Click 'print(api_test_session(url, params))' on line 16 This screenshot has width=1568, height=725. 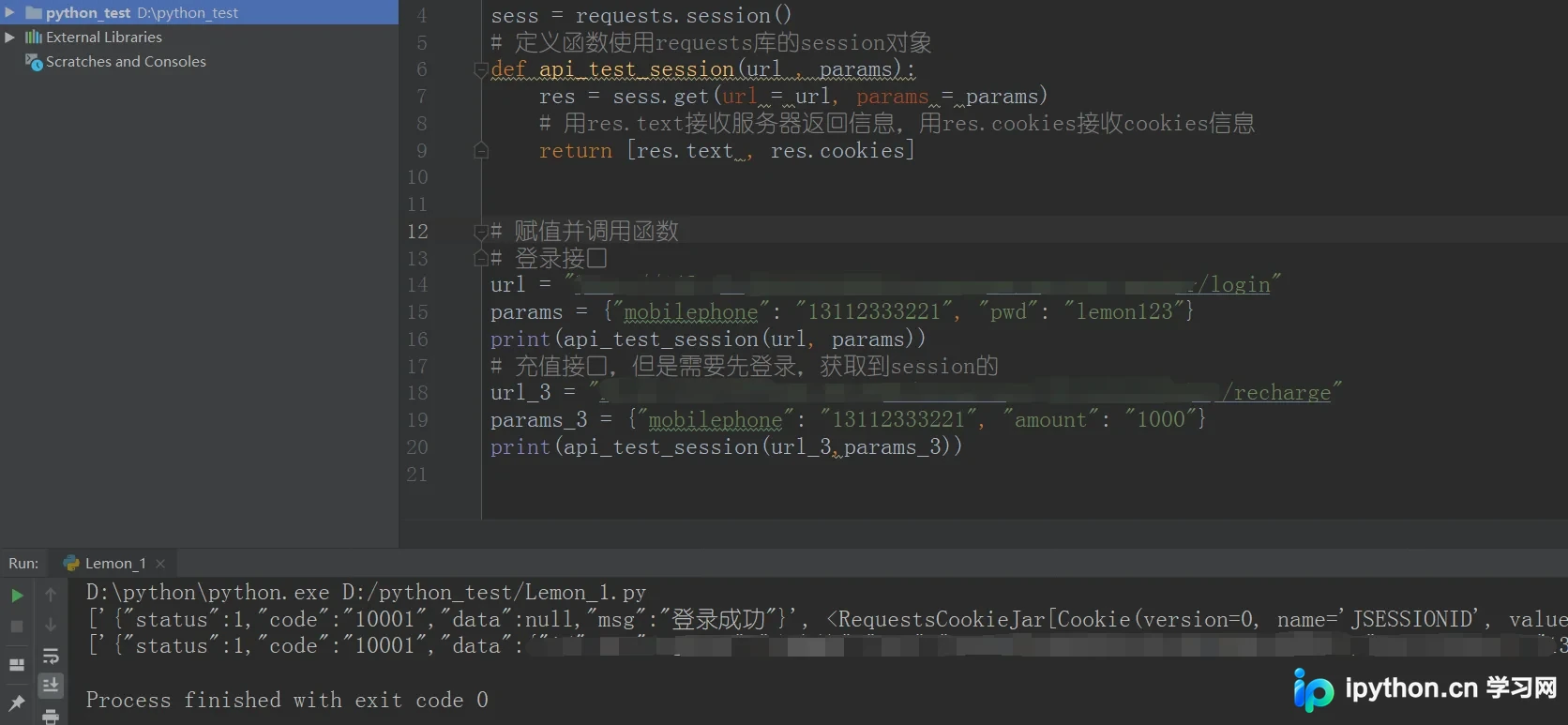[708, 339]
